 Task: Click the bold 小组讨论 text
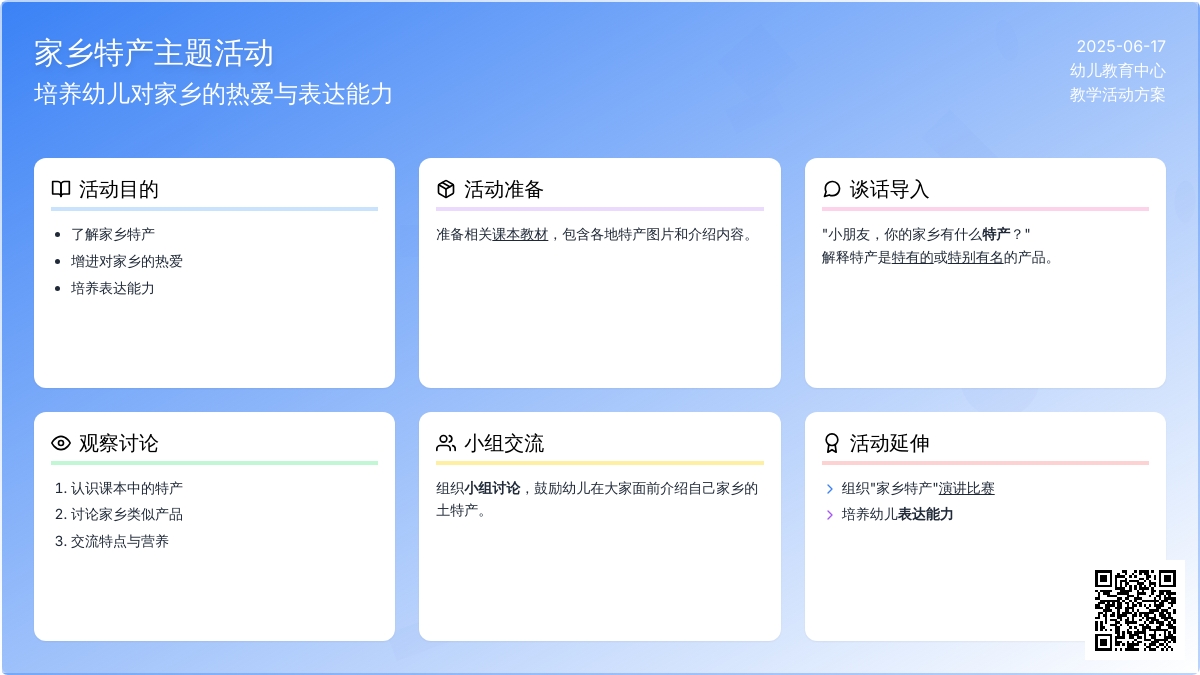pos(492,488)
